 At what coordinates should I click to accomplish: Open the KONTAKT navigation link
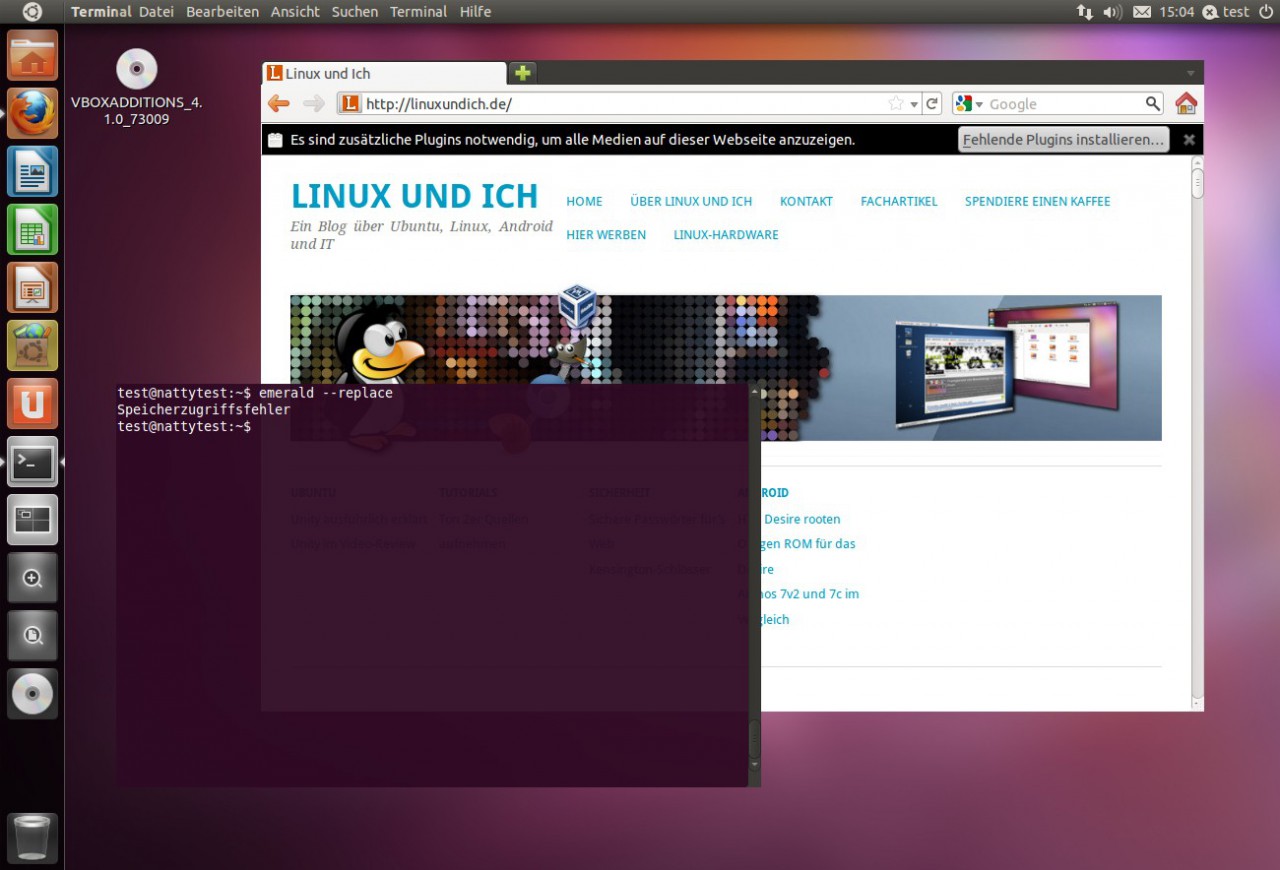coord(806,201)
